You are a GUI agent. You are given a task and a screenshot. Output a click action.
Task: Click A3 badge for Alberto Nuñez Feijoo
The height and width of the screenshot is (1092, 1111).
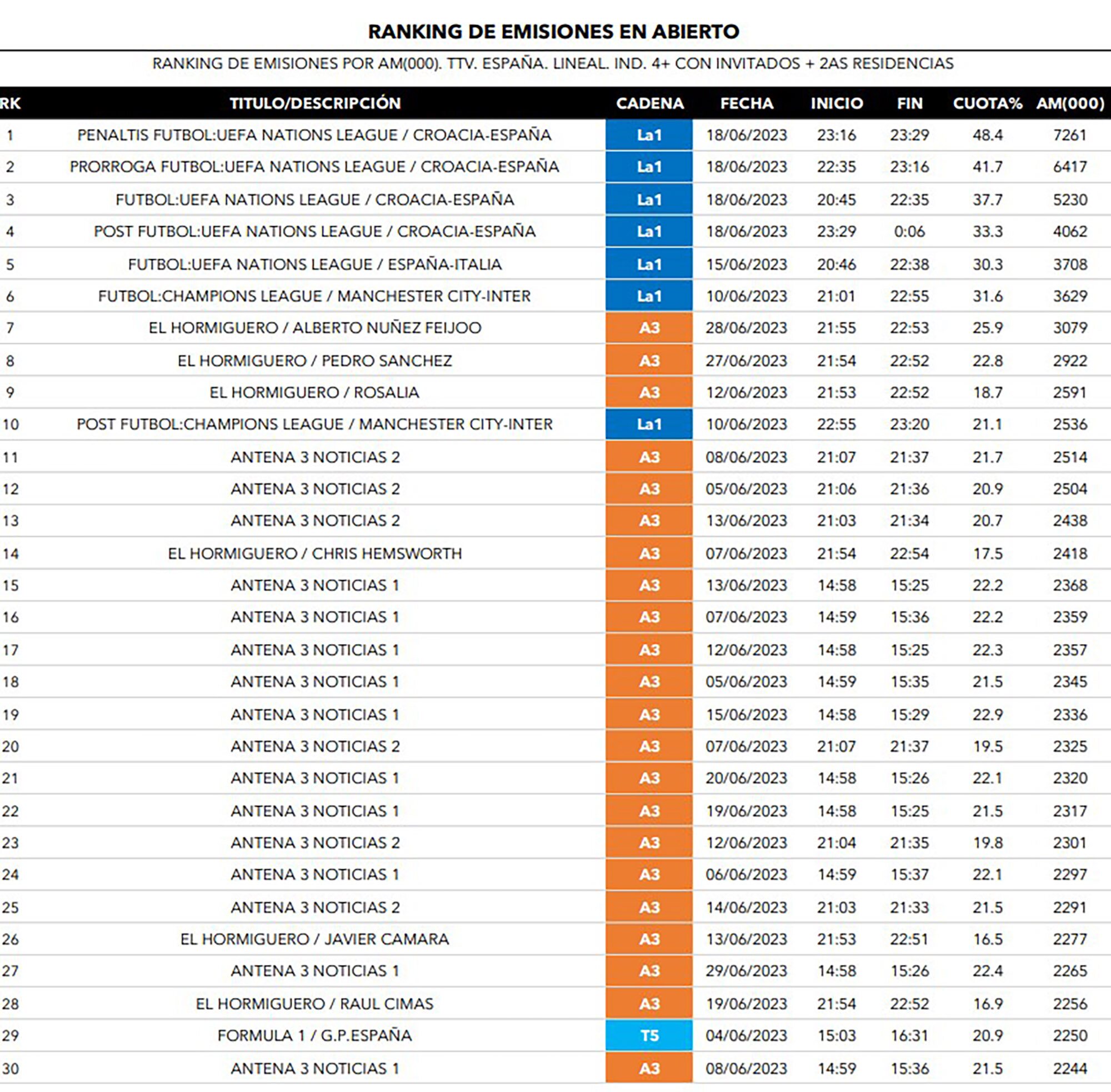click(x=649, y=327)
